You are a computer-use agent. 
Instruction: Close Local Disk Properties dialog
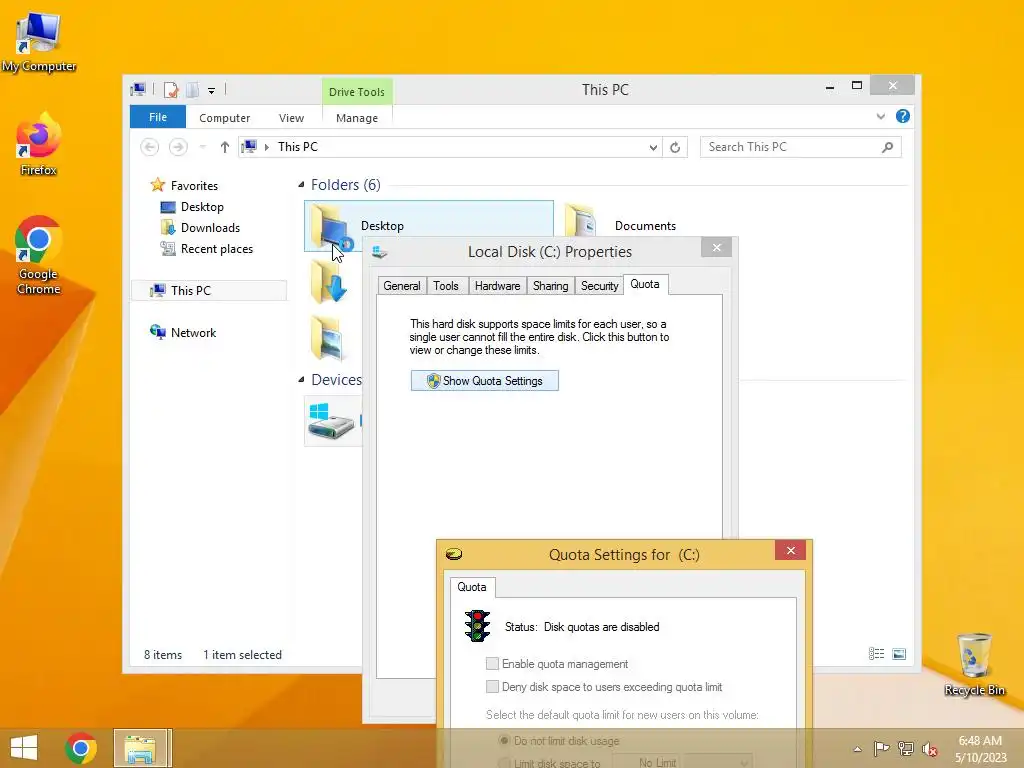click(716, 248)
